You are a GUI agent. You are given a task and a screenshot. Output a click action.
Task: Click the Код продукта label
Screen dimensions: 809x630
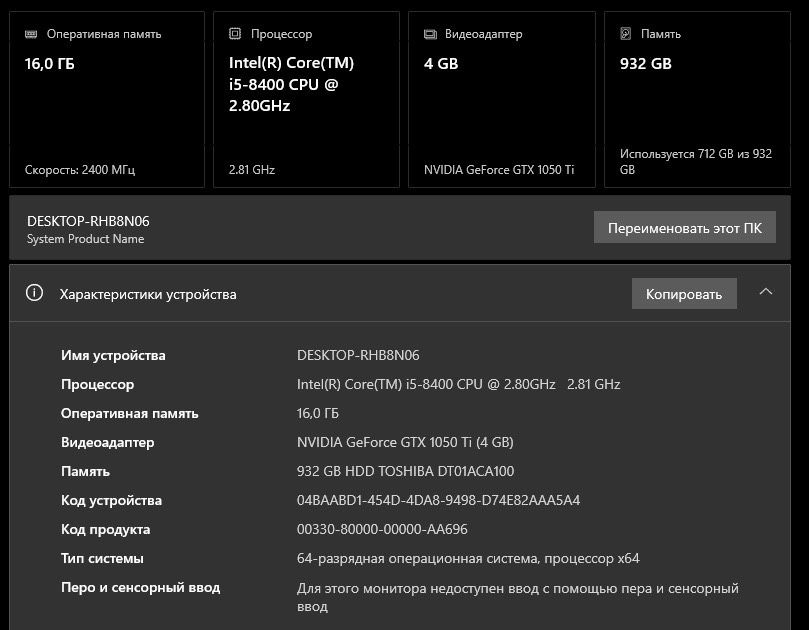point(106,529)
